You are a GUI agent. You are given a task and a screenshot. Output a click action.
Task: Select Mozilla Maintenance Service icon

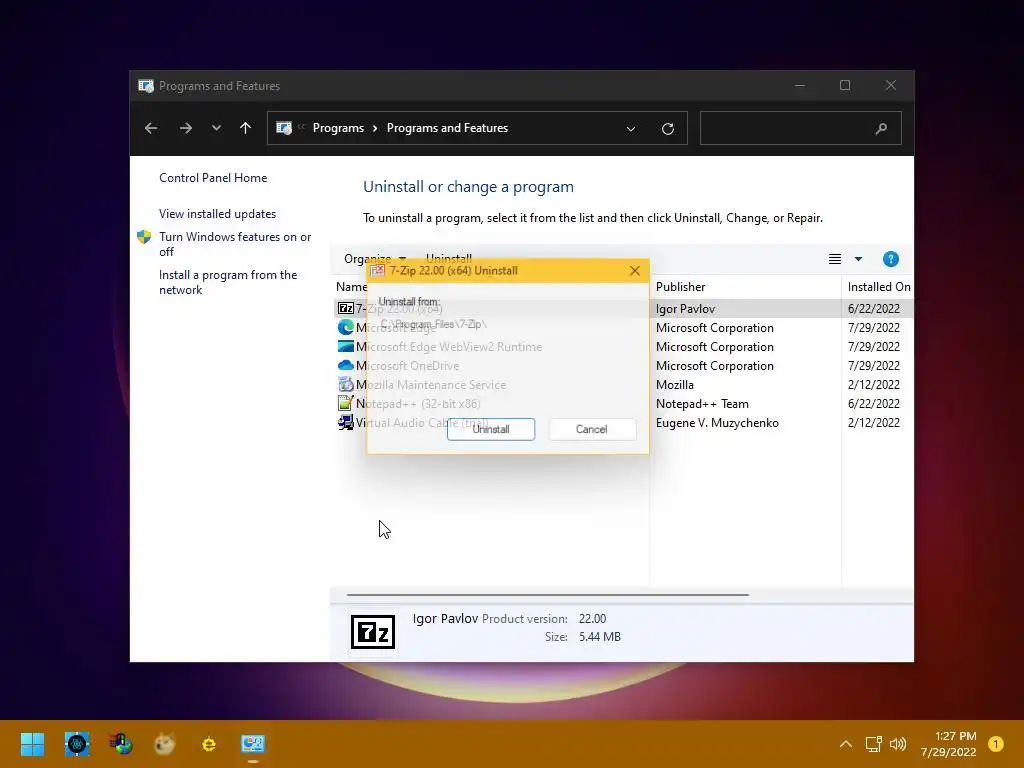pyautogui.click(x=345, y=385)
